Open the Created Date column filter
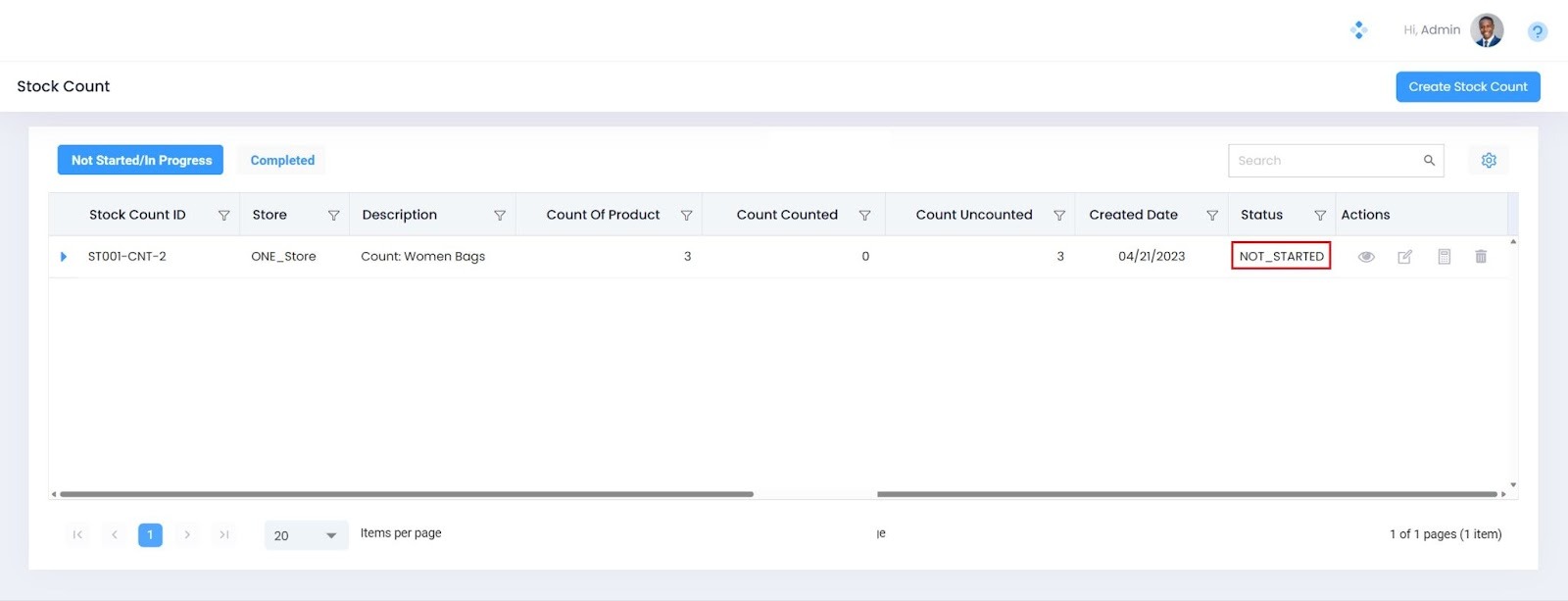This screenshot has height=601, width=1568. (1212, 216)
